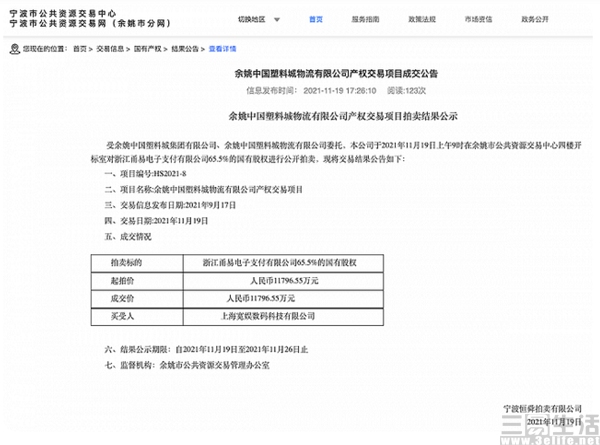Click the 查看详情 breadcrumb link

222,49
